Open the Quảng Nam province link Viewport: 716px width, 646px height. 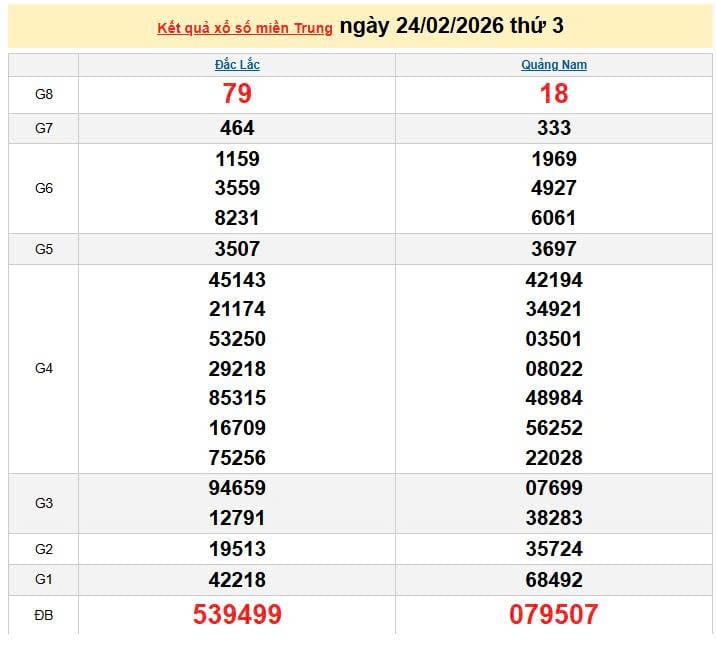[553, 65]
